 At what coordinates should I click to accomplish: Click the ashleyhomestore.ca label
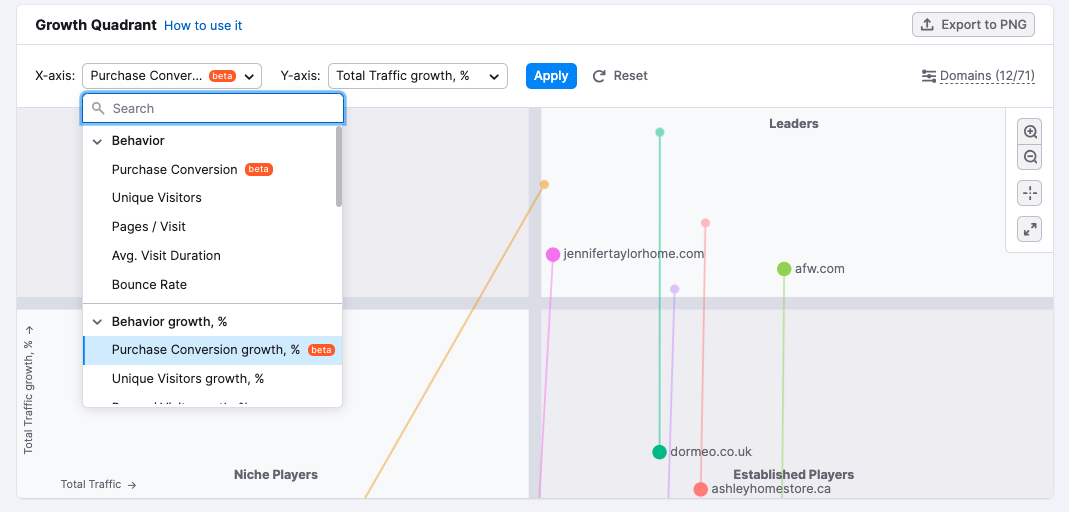[x=771, y=489]
